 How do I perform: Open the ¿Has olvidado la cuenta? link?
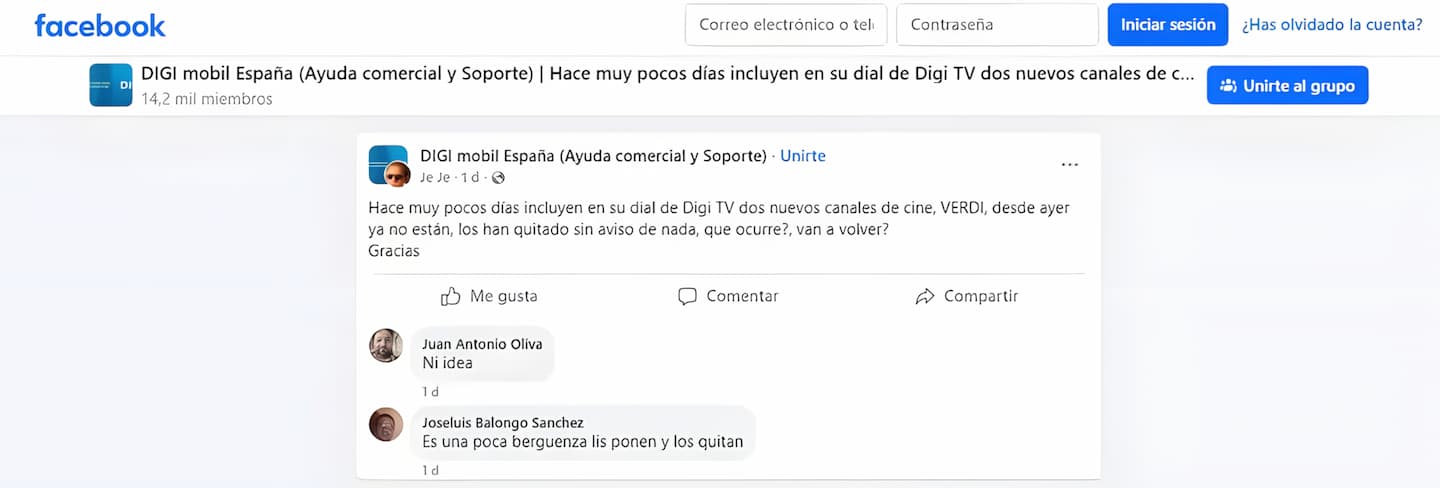pos(1332,25)
